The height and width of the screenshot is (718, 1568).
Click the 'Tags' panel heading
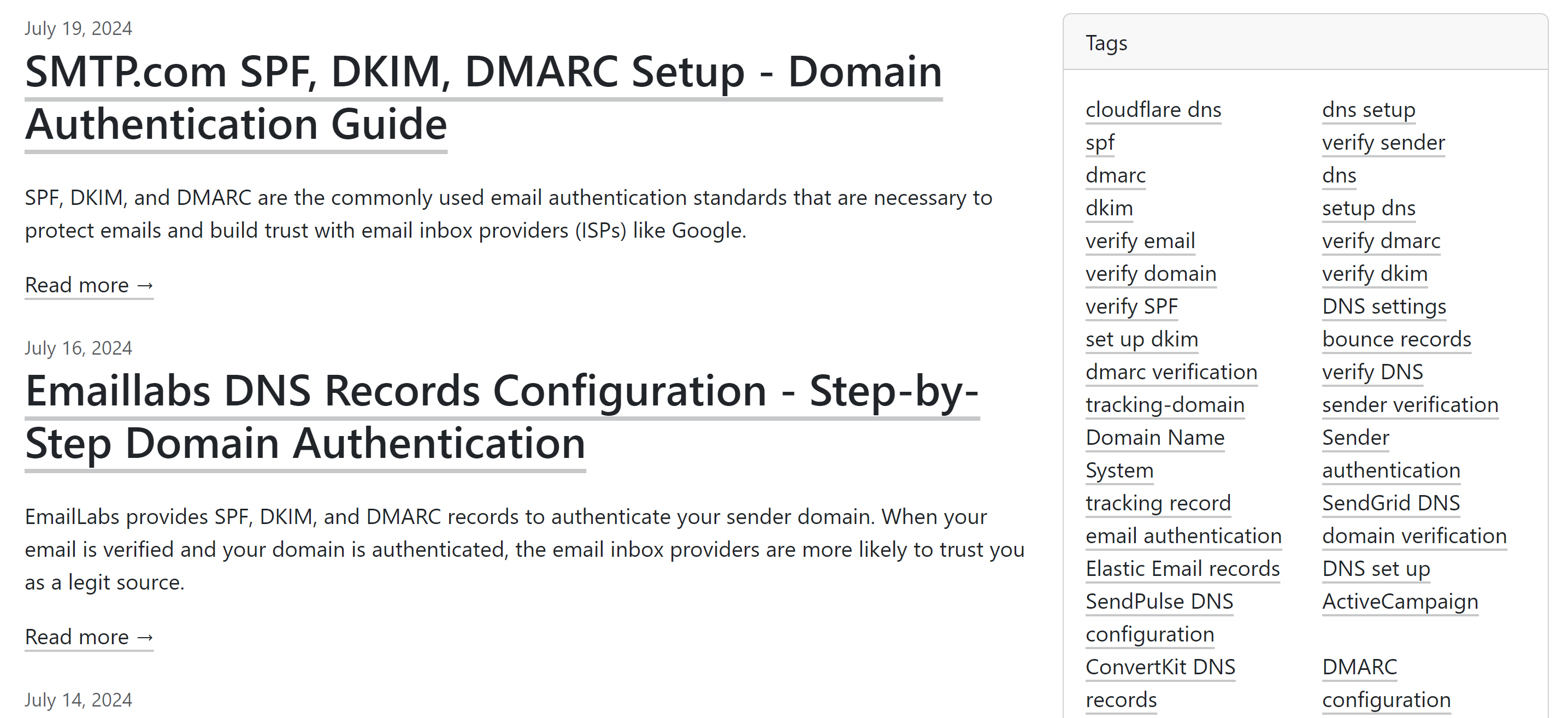[1106, 43]
